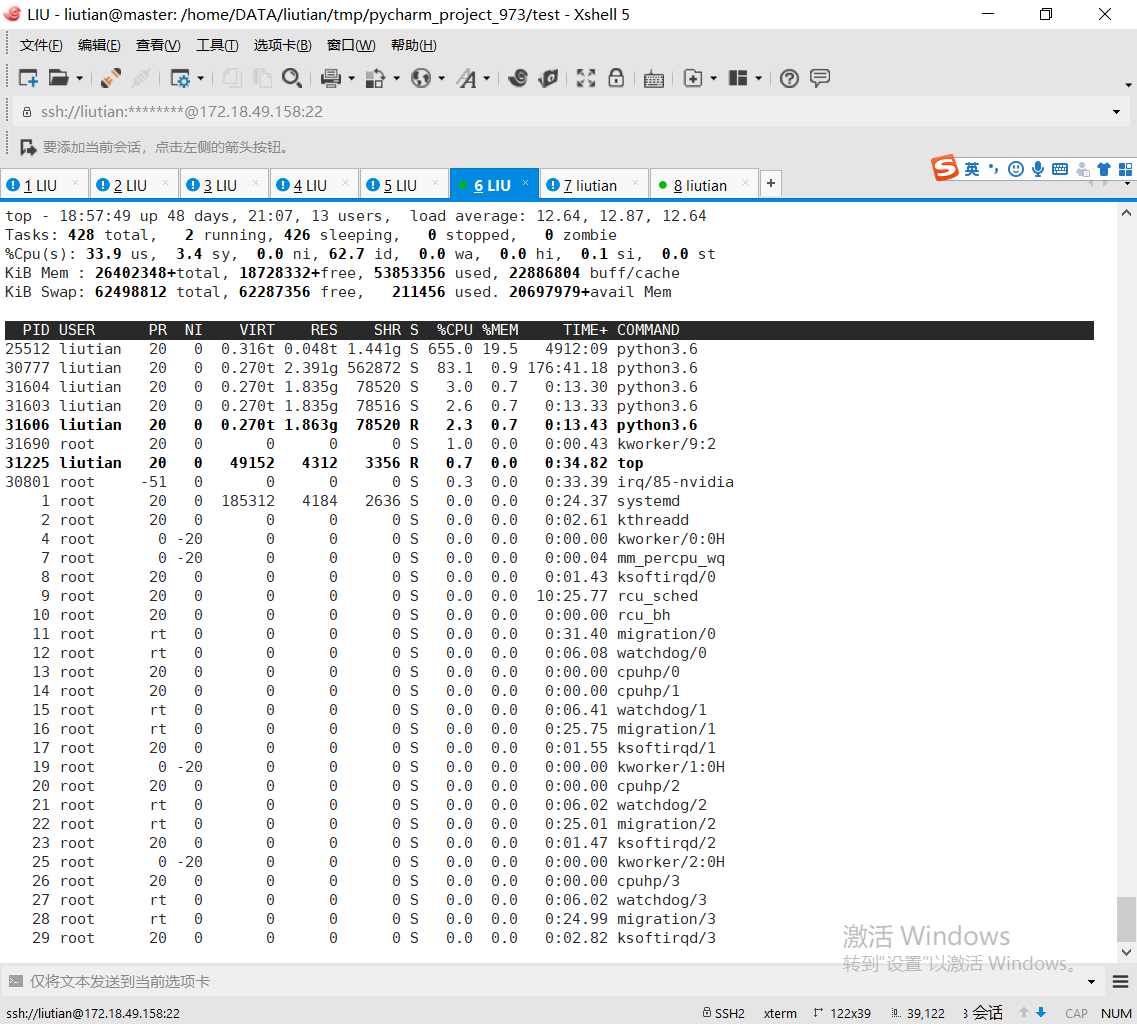This screenshot has width=1137, height=1024.
Task: Expand the session address bar dropdown
Action: (x=1117, y=110)
